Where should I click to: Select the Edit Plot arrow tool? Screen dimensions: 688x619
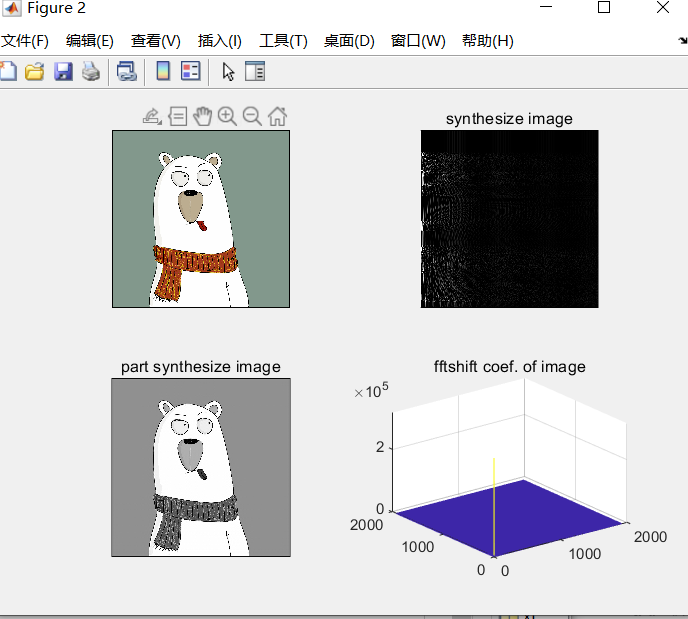click(x=228, y=72)
